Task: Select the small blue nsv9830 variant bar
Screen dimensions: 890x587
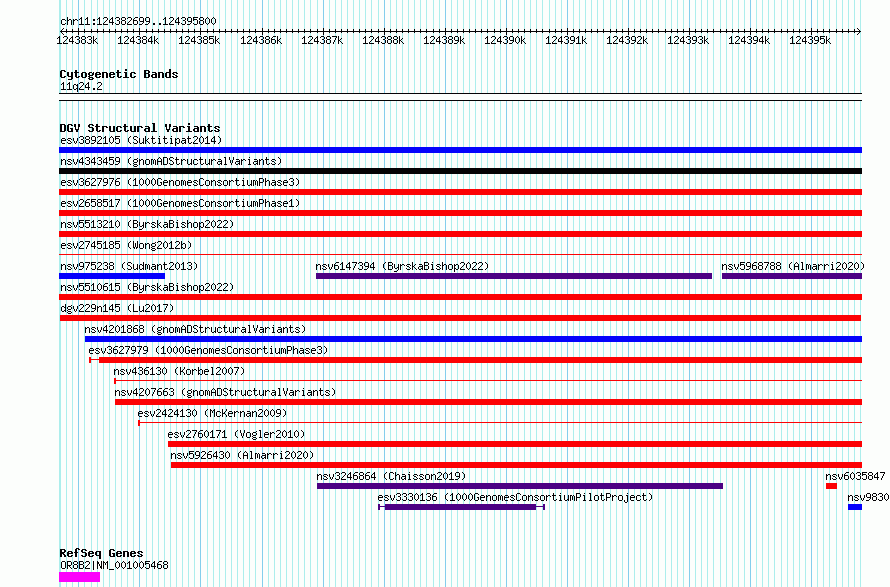Action: [x=855, y=507]
